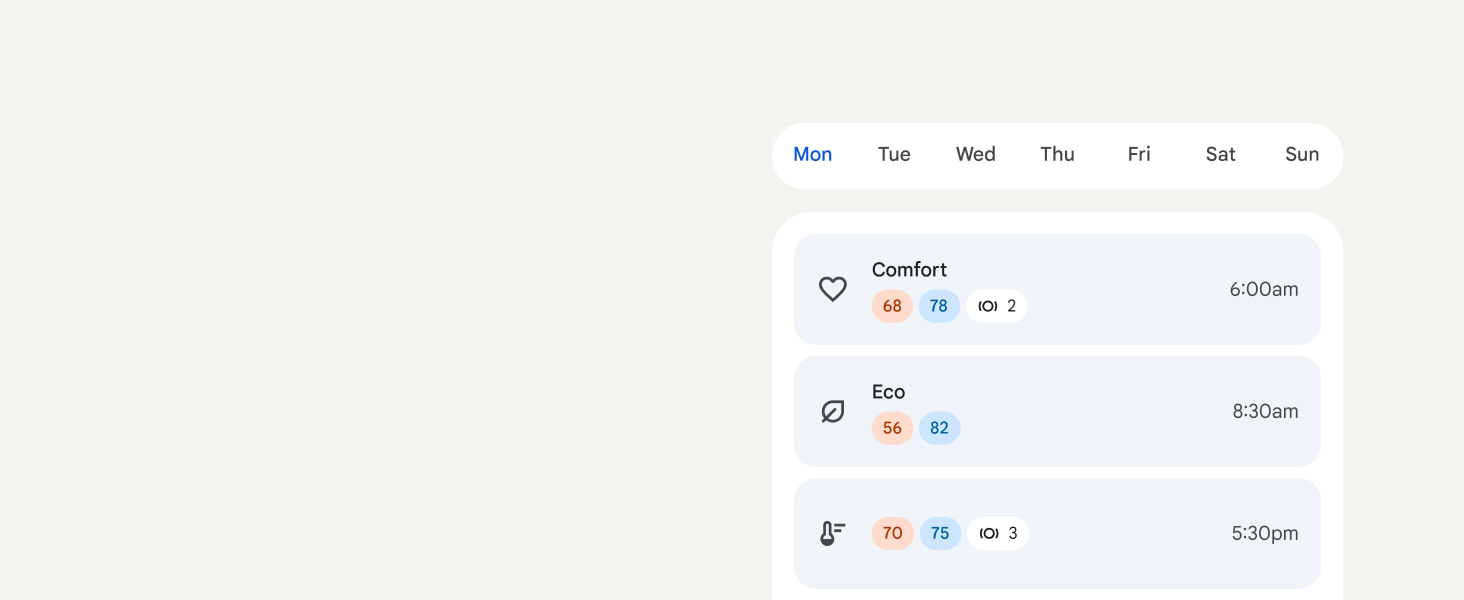
Task: Open the Eco 8:30am time
Action: [1265, 411]
